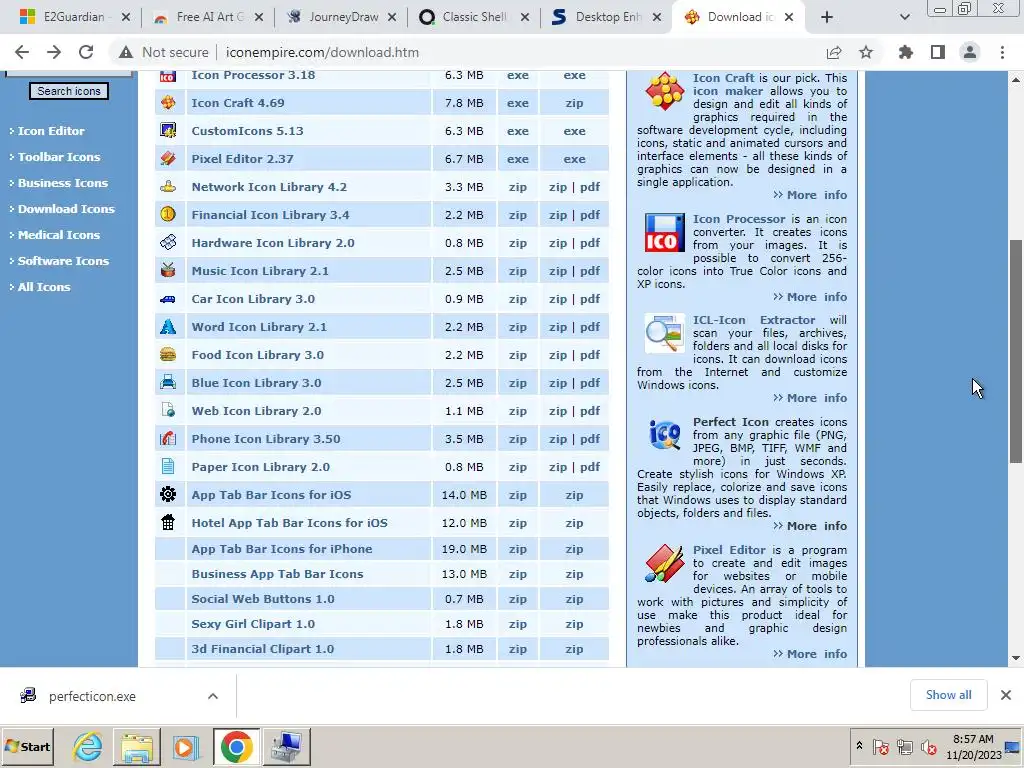Viewport: 1024px width, 768px height.
Task: Switch to the JourneyDraw tab
Action: [x=342, y=17]
